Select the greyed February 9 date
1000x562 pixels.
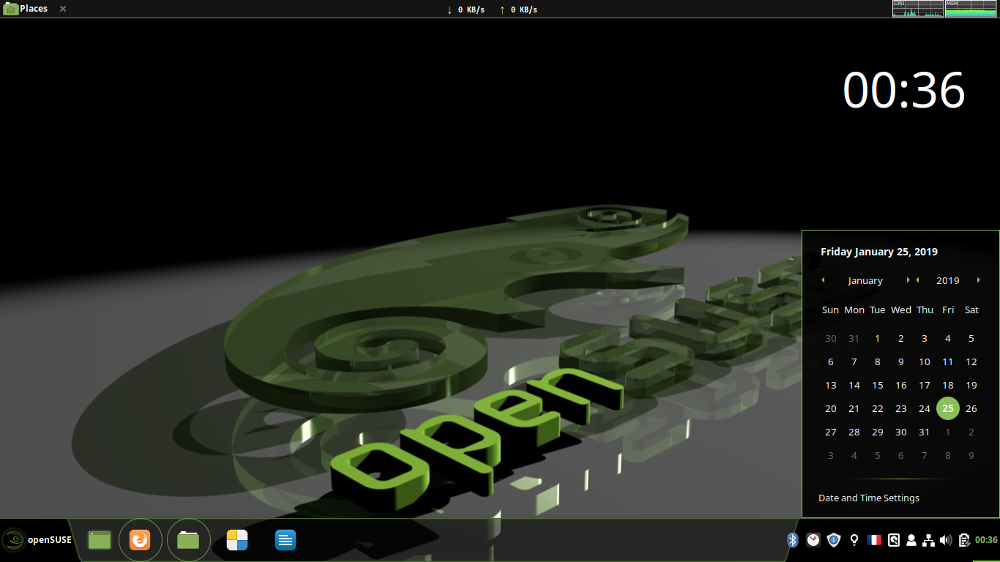tap(971, 455)
